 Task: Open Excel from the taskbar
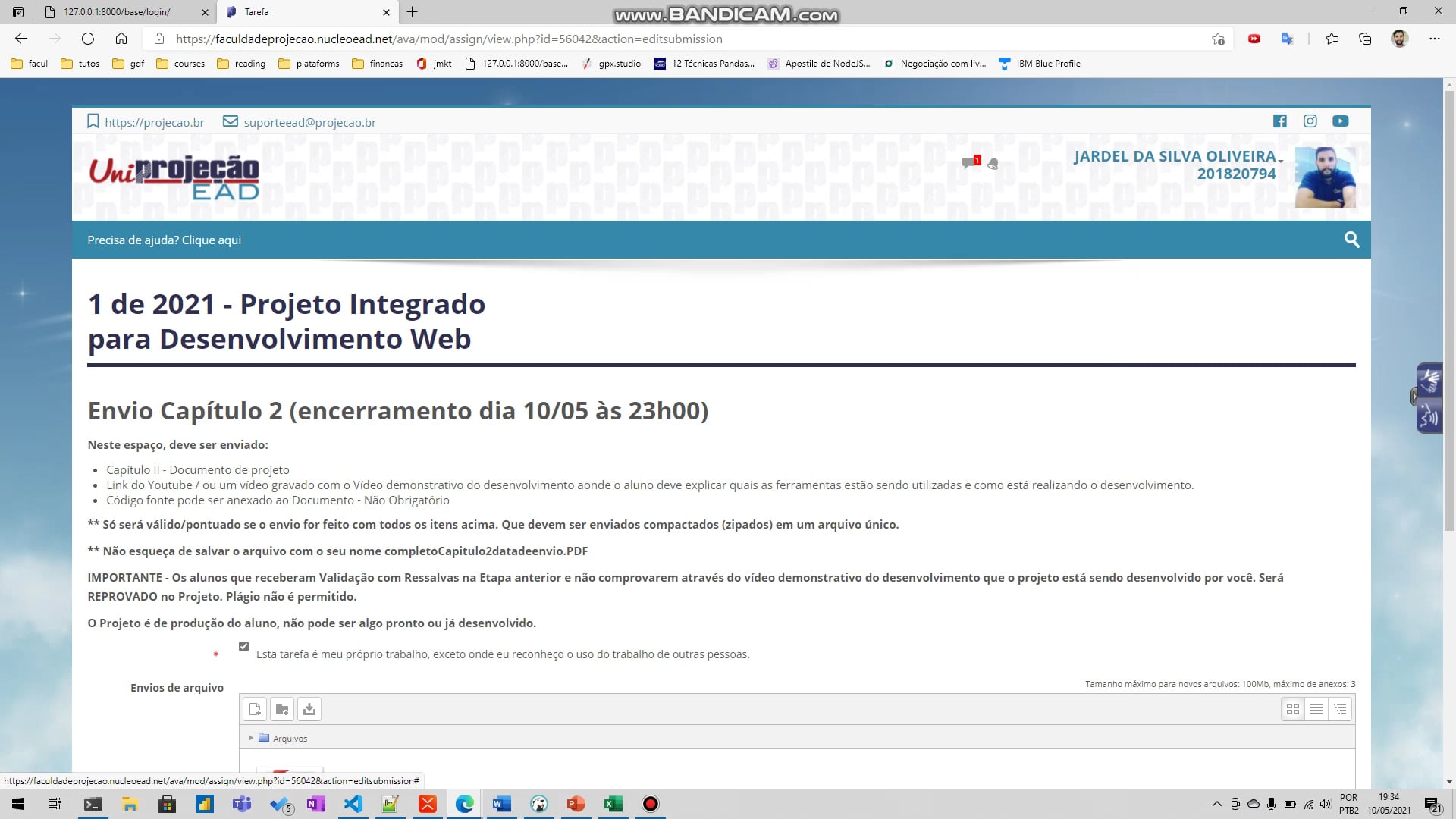pos(613,804)
